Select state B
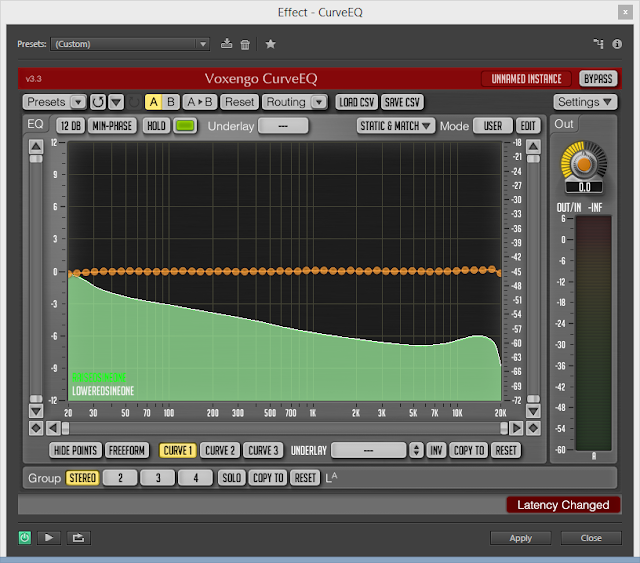Viewport: 640px width, 563px height. pos(171,102)
